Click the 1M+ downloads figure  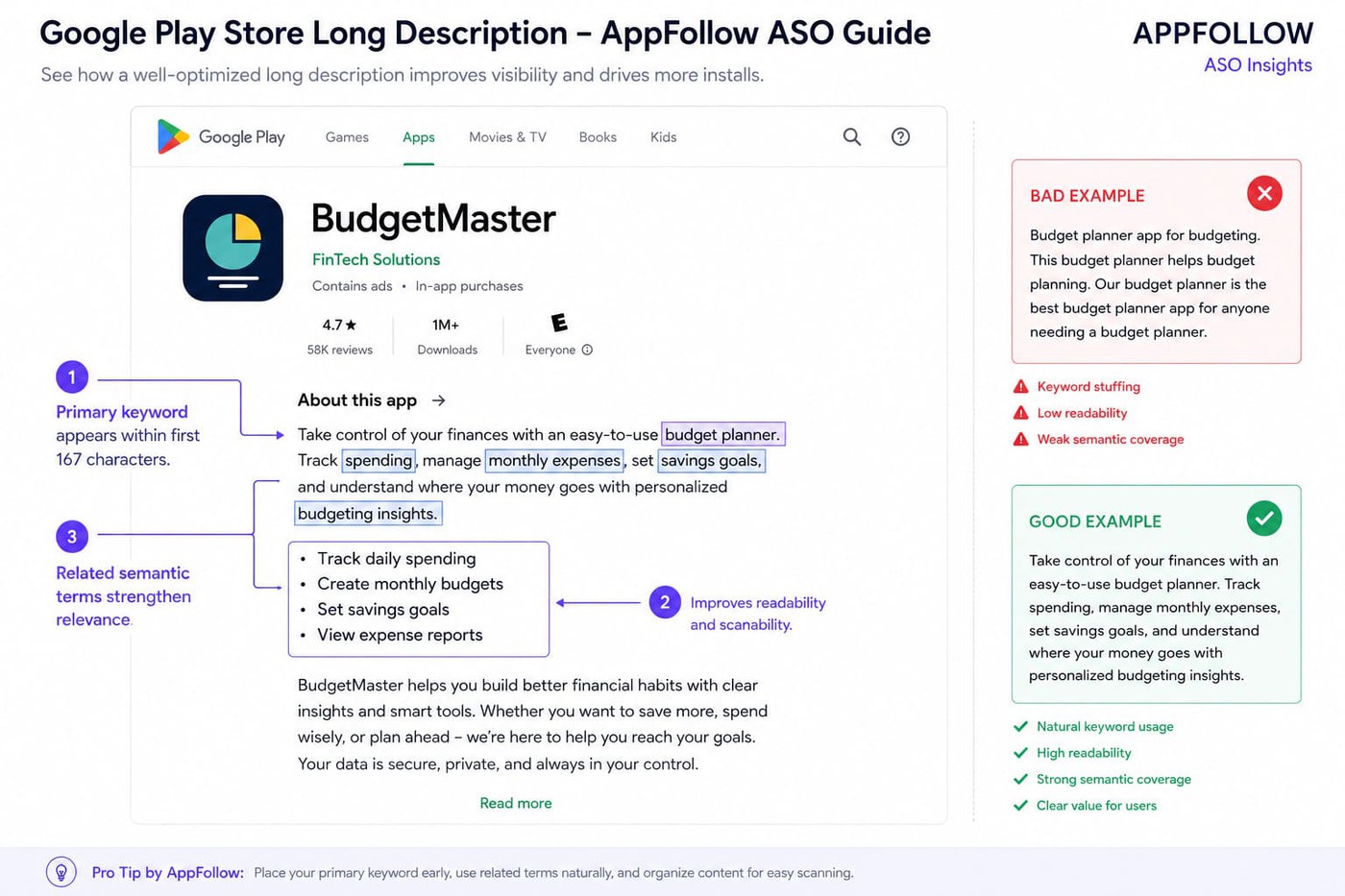446,326
